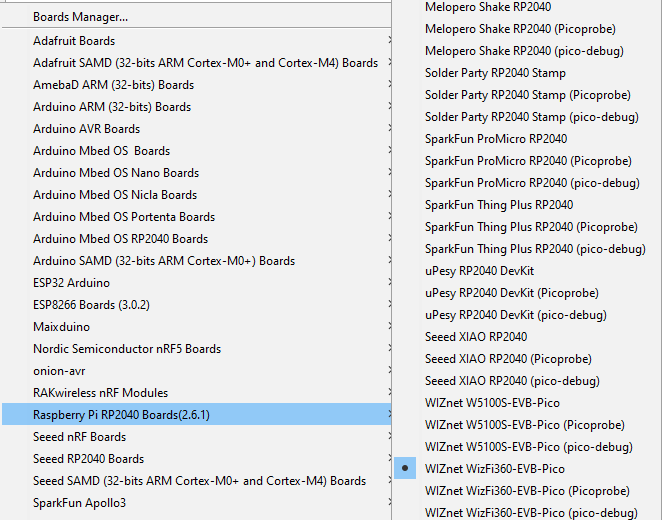
Task: Select SparkFun ProMicro RP2040 (pico-debug)
Action: tap(527, 183)
